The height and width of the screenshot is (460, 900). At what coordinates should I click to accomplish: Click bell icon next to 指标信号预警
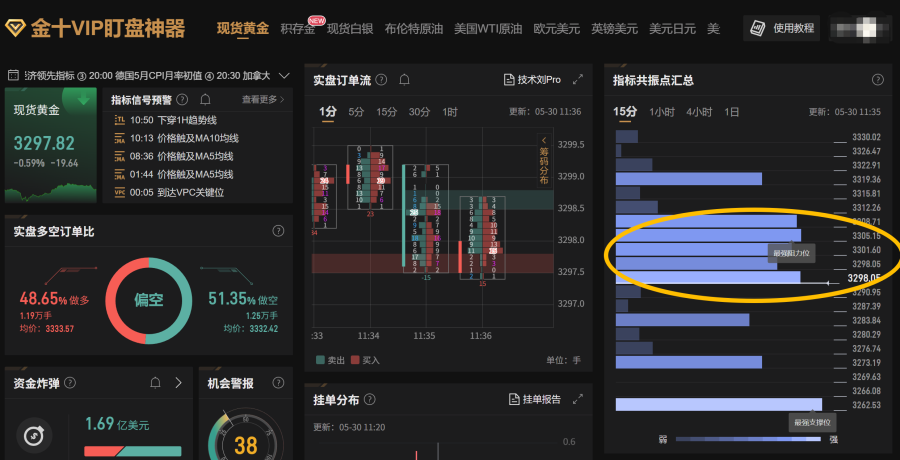pyautogui.click(x=205, y=100)
